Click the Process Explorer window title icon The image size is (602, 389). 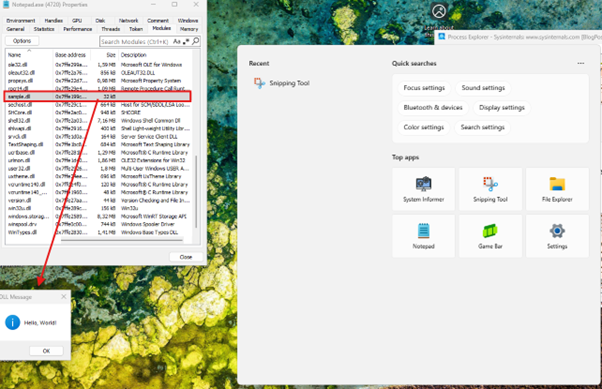click(442, 36)
